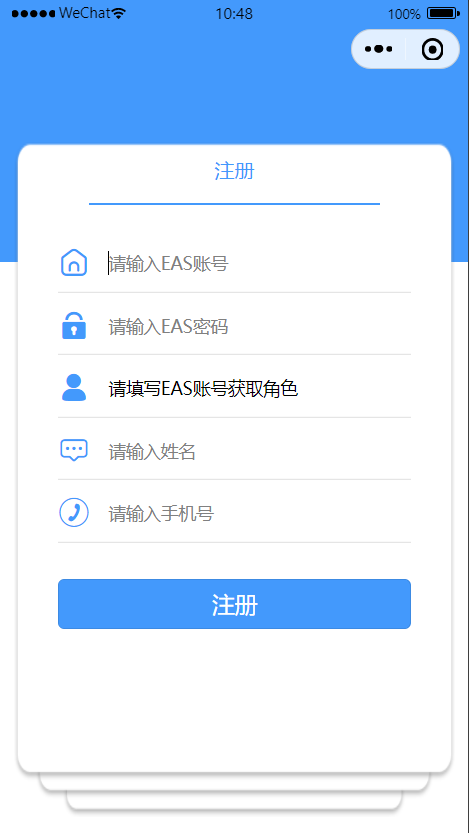Select the 注册 tab at card top
This screenshot has width=469, height=833.
[x=234, y=172]
